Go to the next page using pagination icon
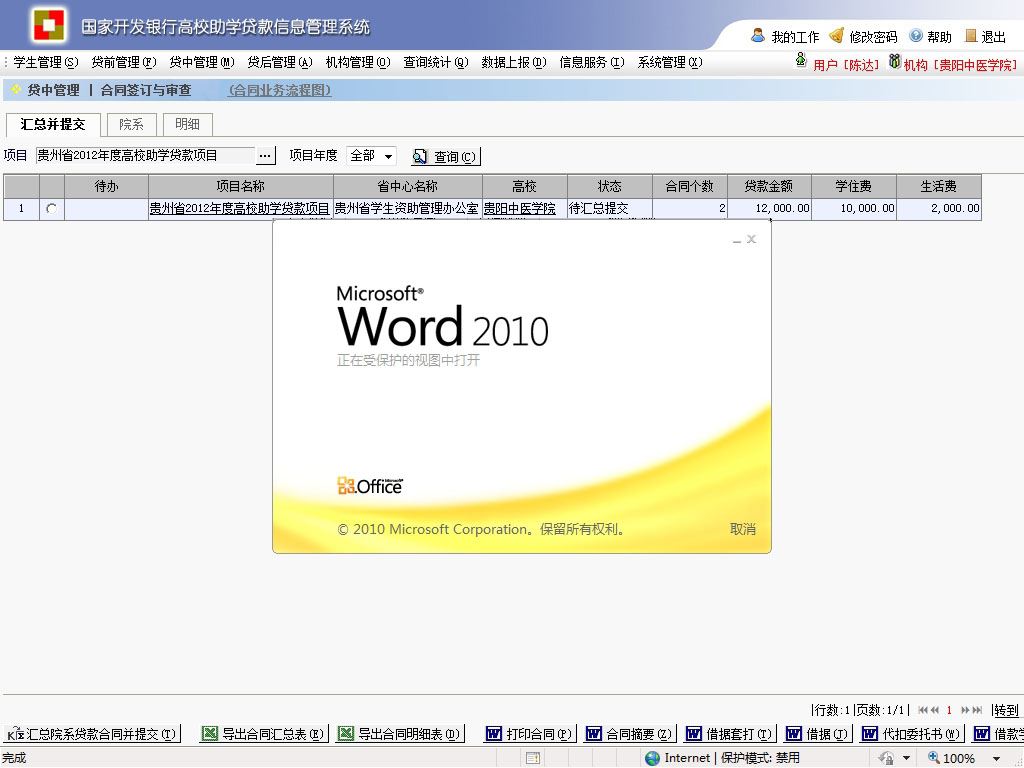This screenshot has width=1024, height=768. point(965,710)
